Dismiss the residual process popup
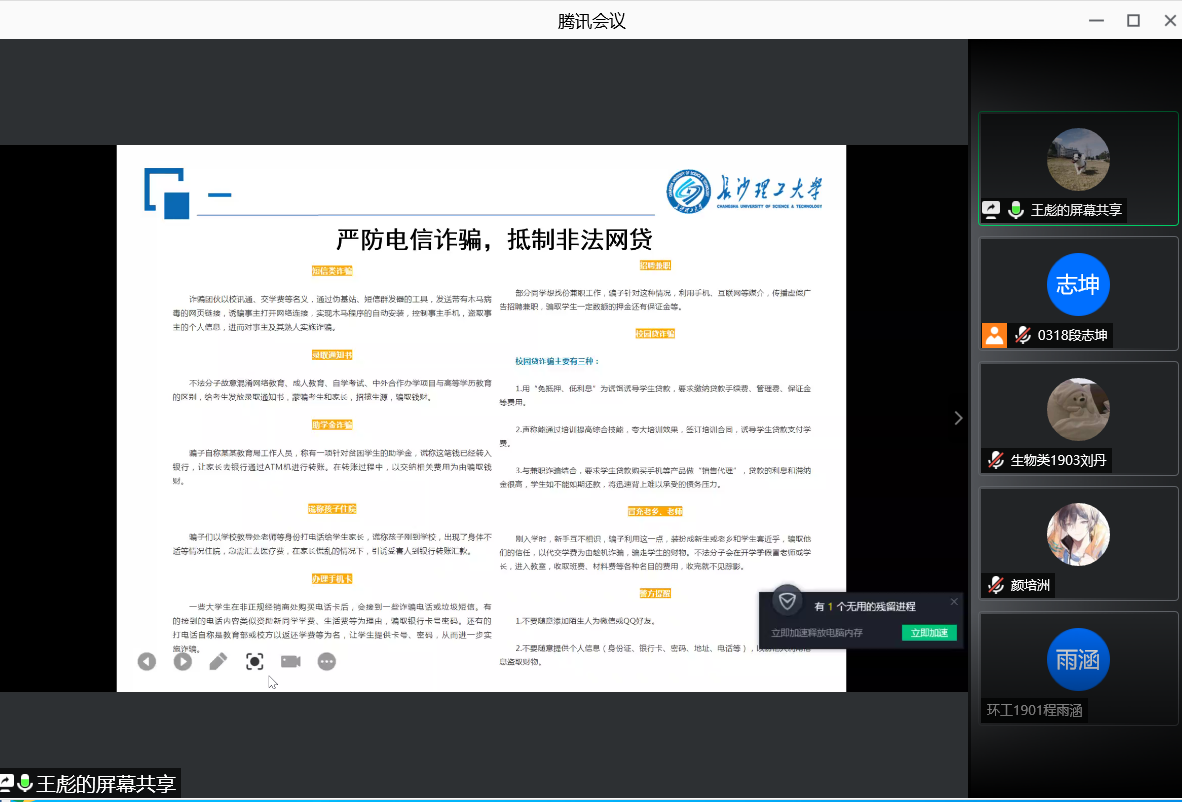 (954, 601)
